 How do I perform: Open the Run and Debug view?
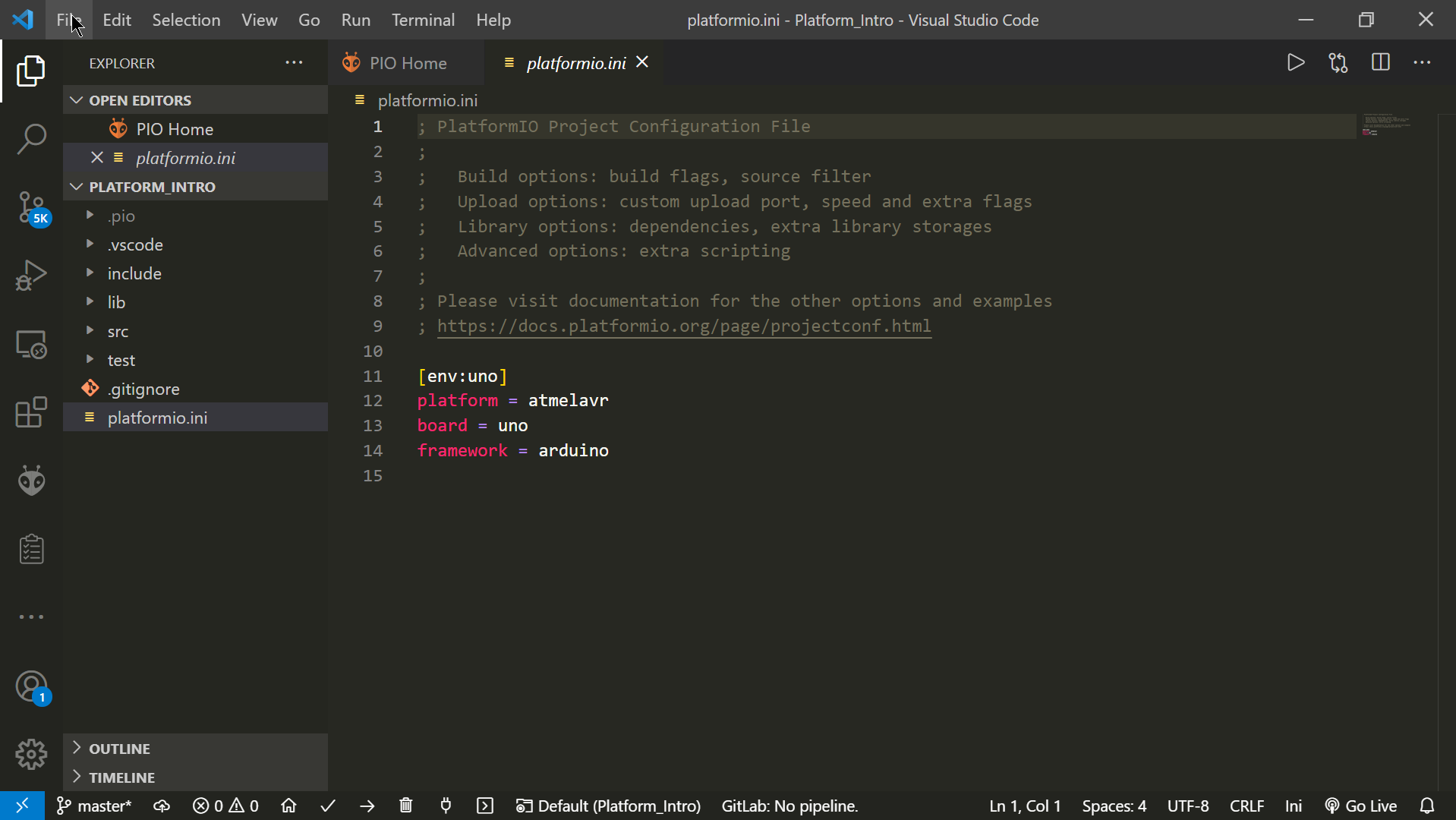[31, 276]
